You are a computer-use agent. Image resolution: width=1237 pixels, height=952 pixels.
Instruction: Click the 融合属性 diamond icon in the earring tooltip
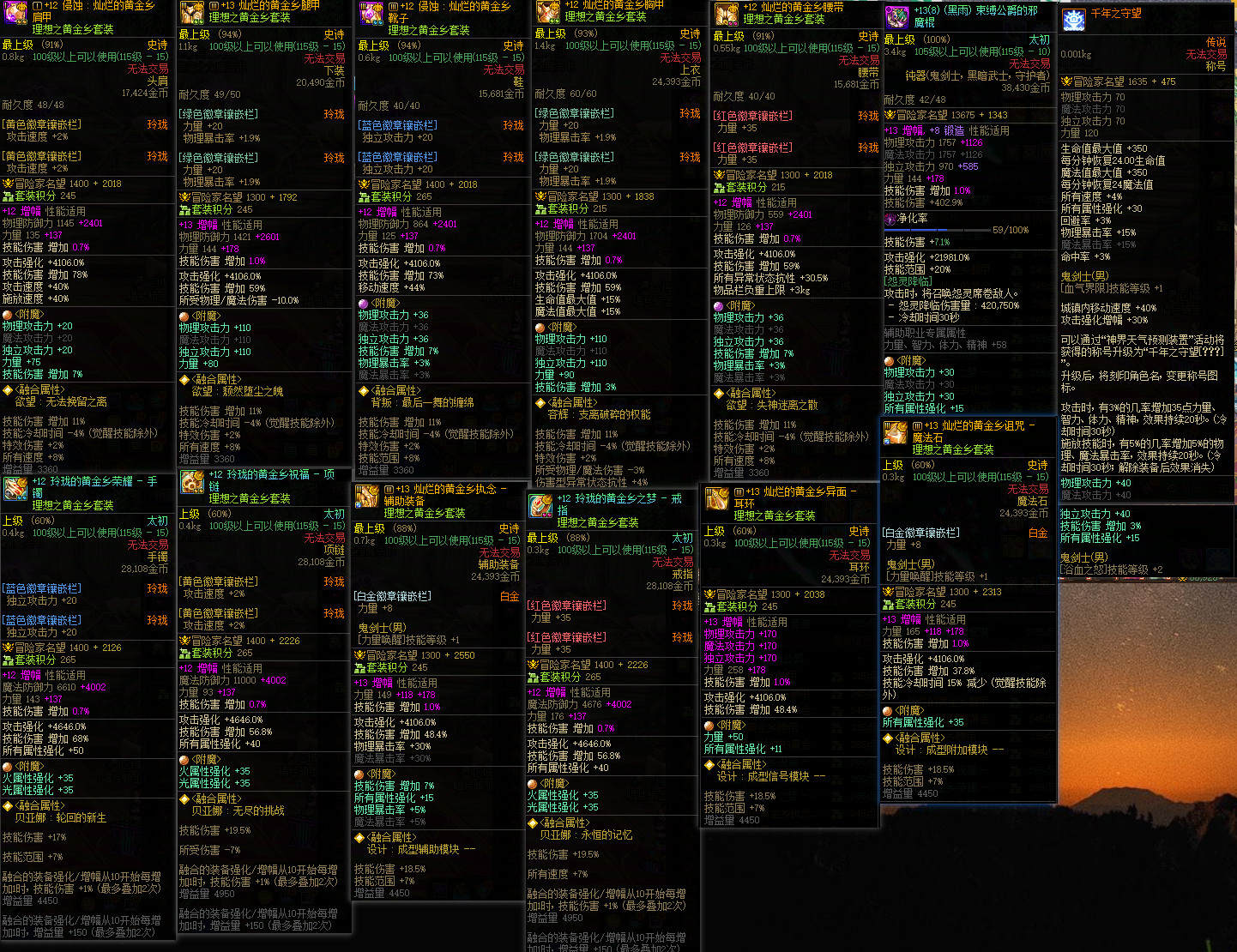[x=709, y=764]
